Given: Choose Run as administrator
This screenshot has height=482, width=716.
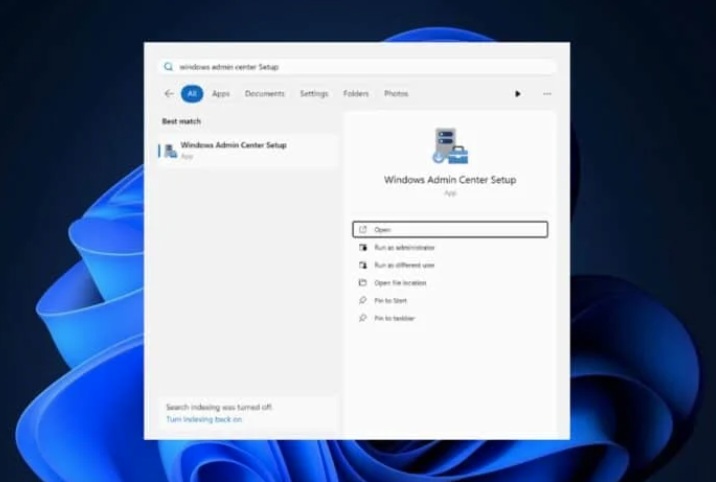Looking at the screenshot, I should pyautogui.click(x=404, y=247).
